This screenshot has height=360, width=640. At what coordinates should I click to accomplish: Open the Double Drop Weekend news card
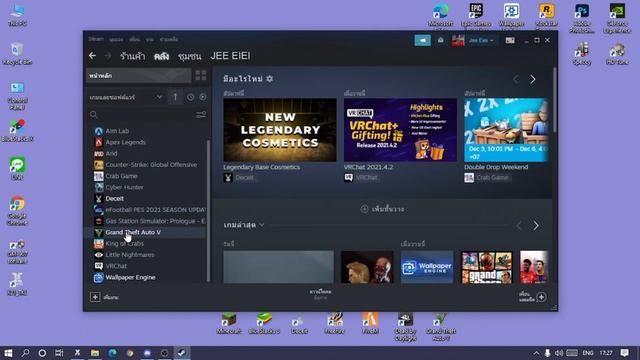click(506, 130)
